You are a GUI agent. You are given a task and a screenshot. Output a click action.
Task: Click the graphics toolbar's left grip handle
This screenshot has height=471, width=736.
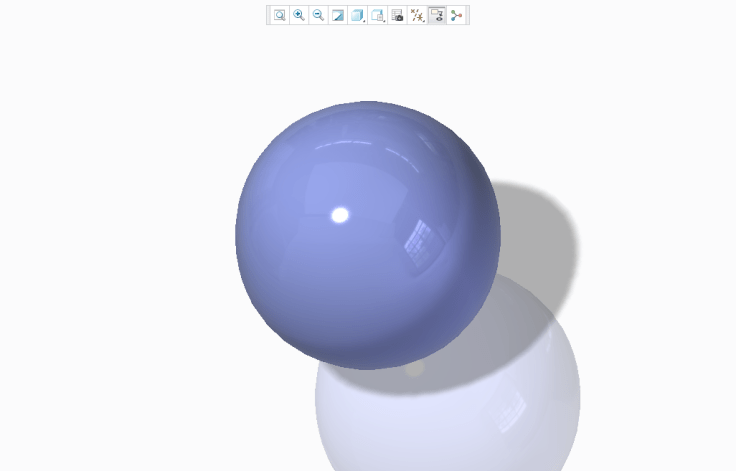tap(269, 15)
